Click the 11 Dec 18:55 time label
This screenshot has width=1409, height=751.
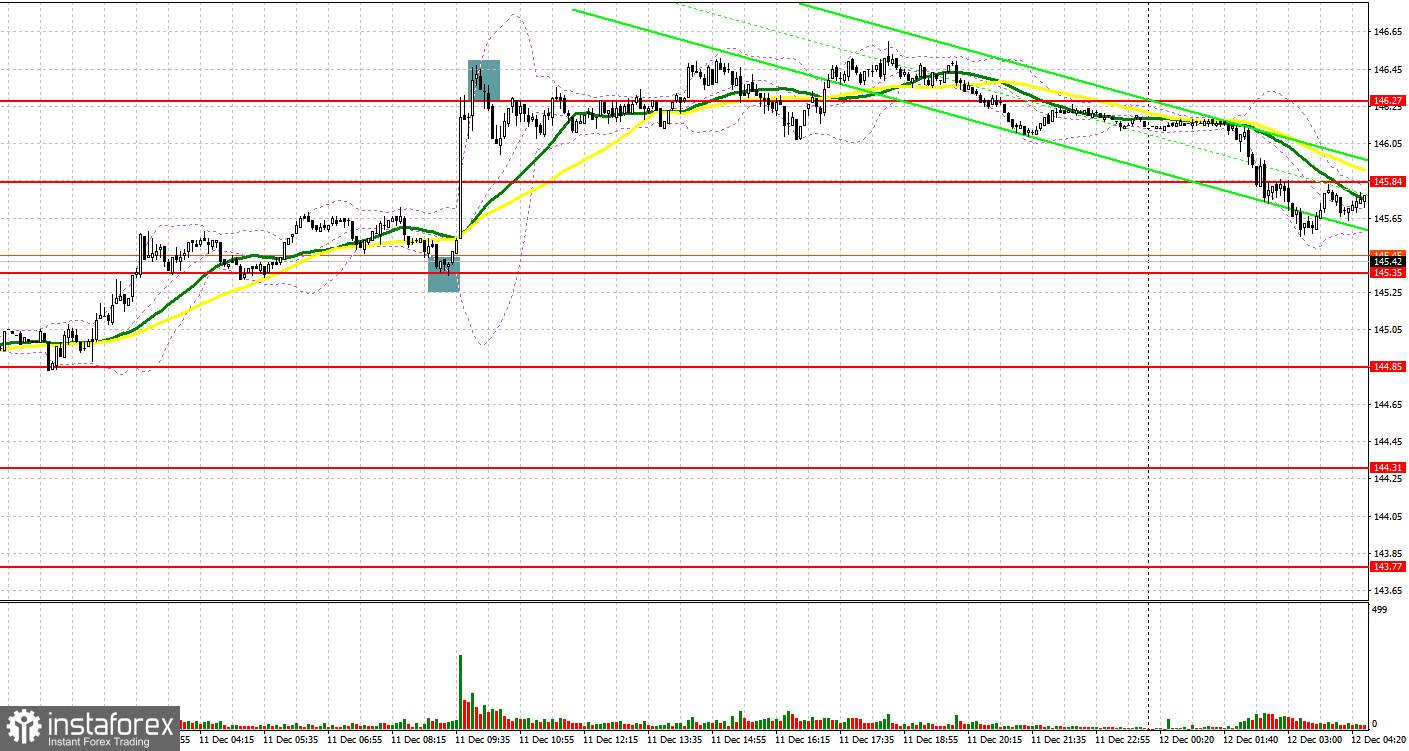coord(932,740)
